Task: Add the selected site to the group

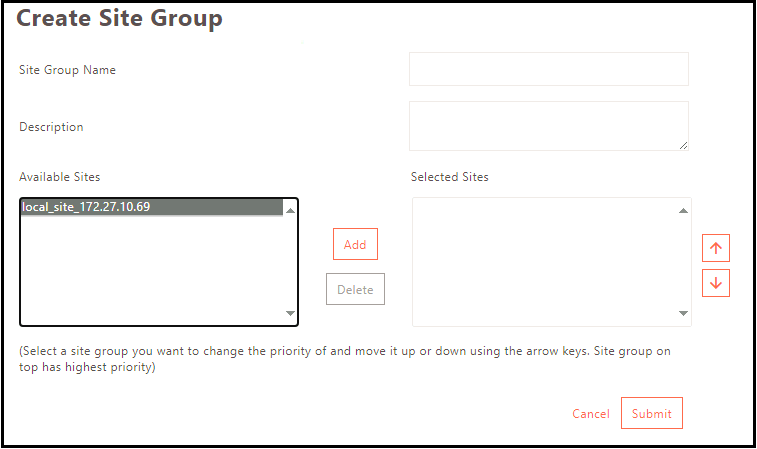Action: pos(355,244)
